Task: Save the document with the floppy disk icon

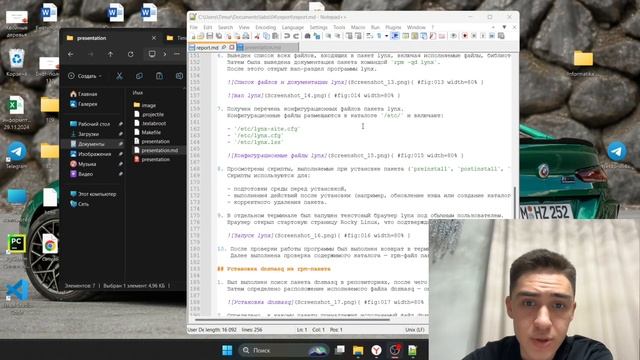Action: (210, 36)
